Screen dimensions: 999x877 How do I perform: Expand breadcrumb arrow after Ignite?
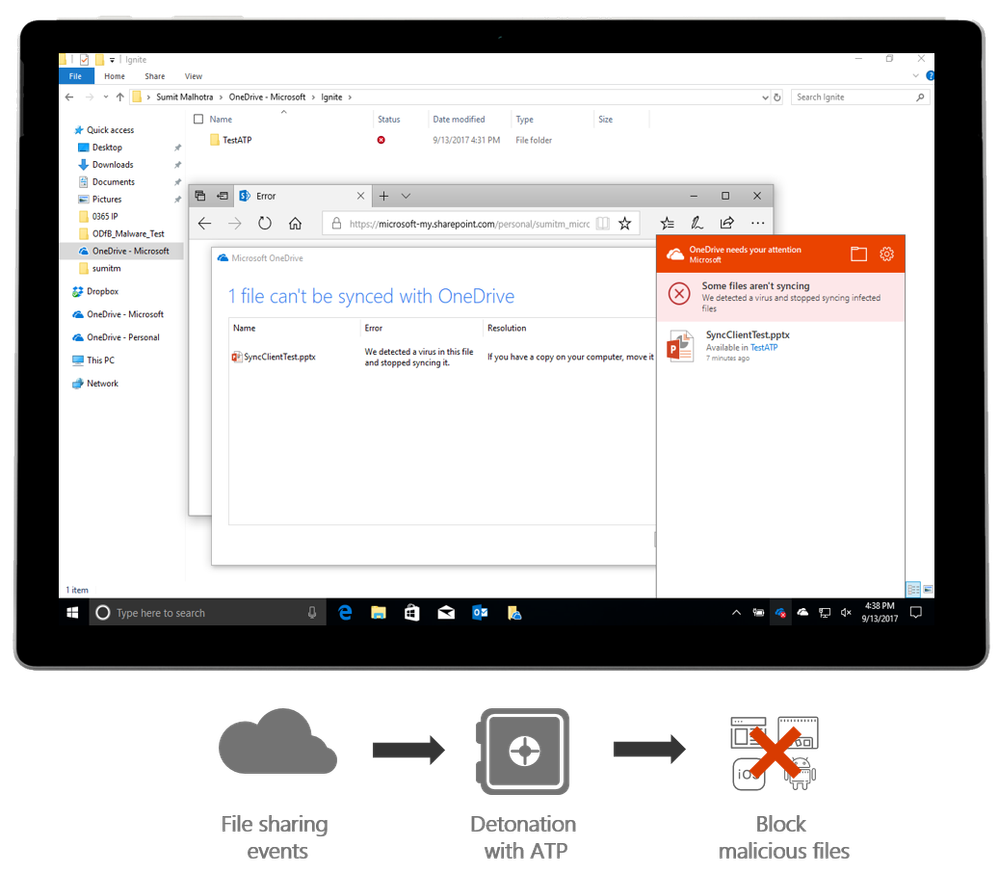[x=350, y=97]
